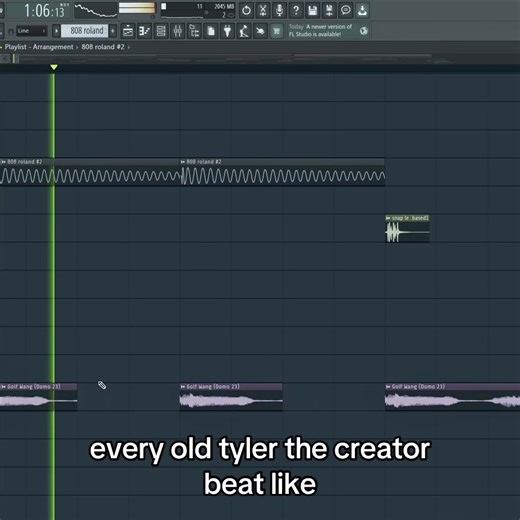Select the first 808 roland #2 audio clip
The width and height of the screenshot is (520, 520).
pos(90,172)
